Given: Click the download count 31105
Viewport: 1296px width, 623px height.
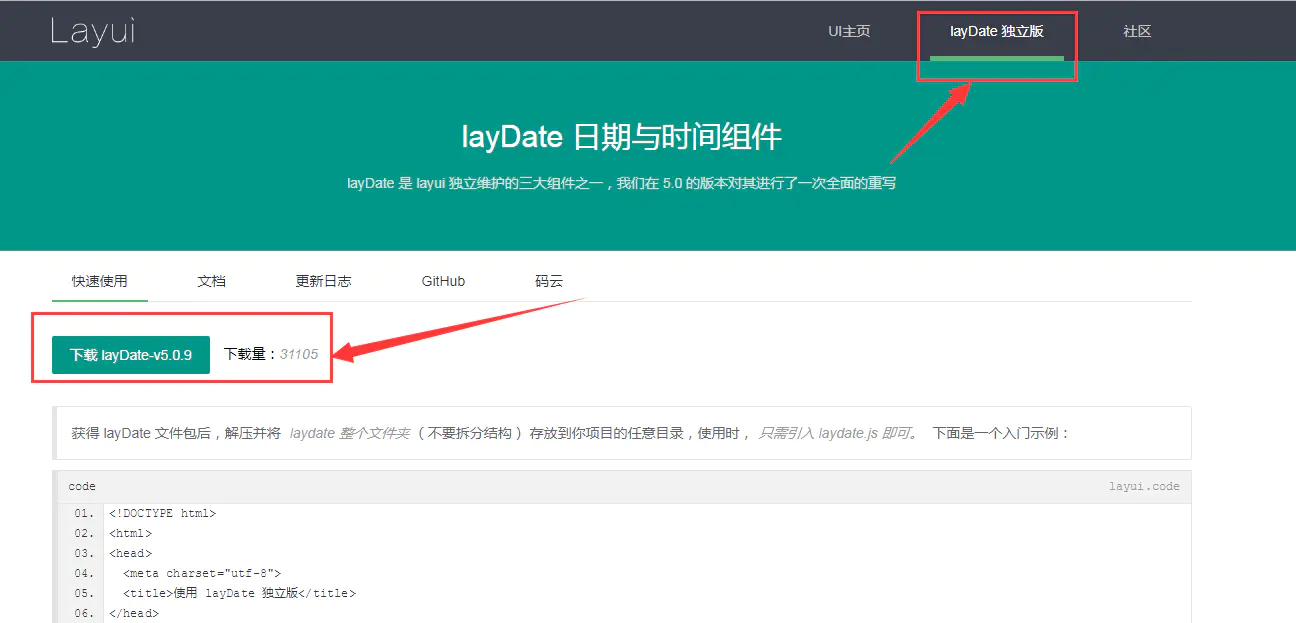Looking at the screenshot, I should 299,354.
